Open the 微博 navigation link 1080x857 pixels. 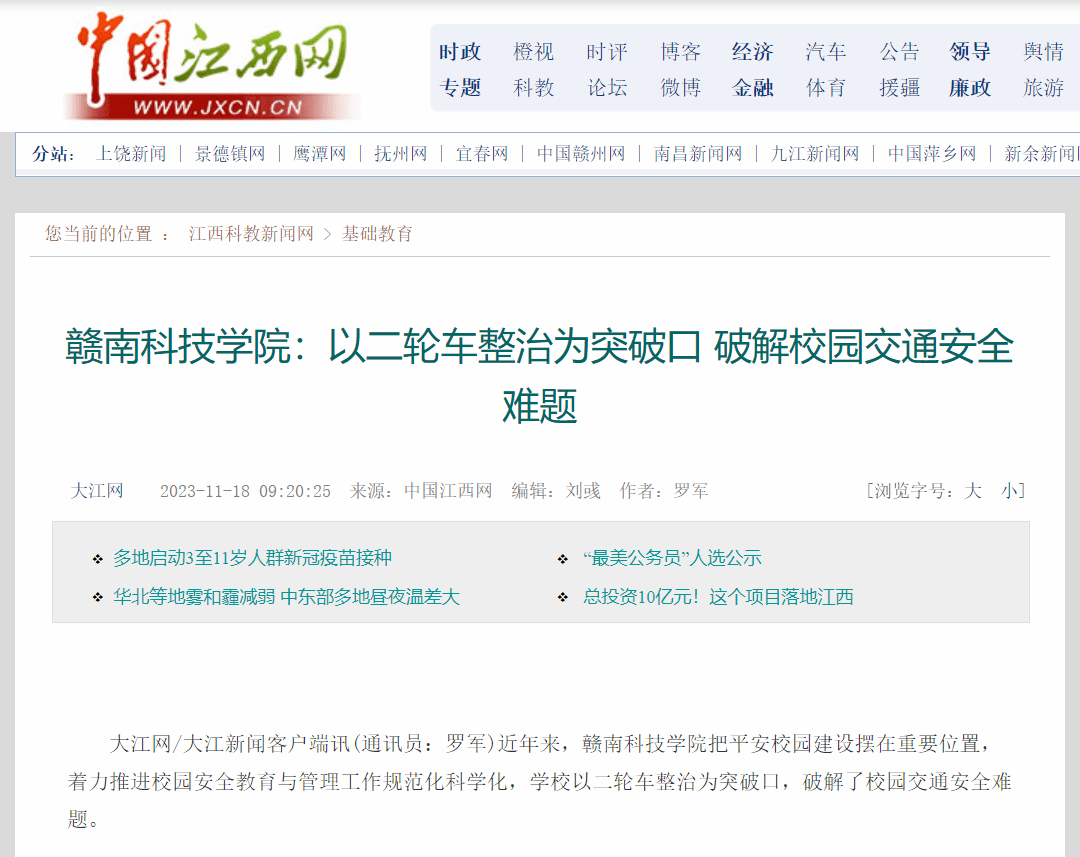pyautogui.click(x=680, y=88)
